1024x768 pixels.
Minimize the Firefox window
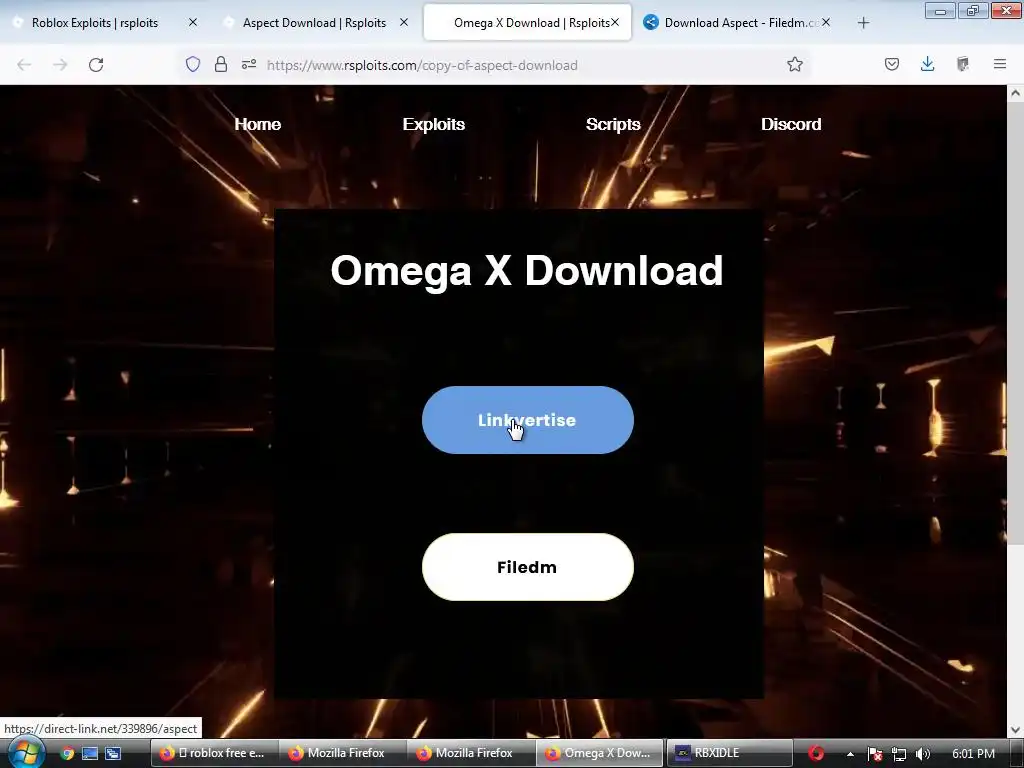tap(940, 10)
